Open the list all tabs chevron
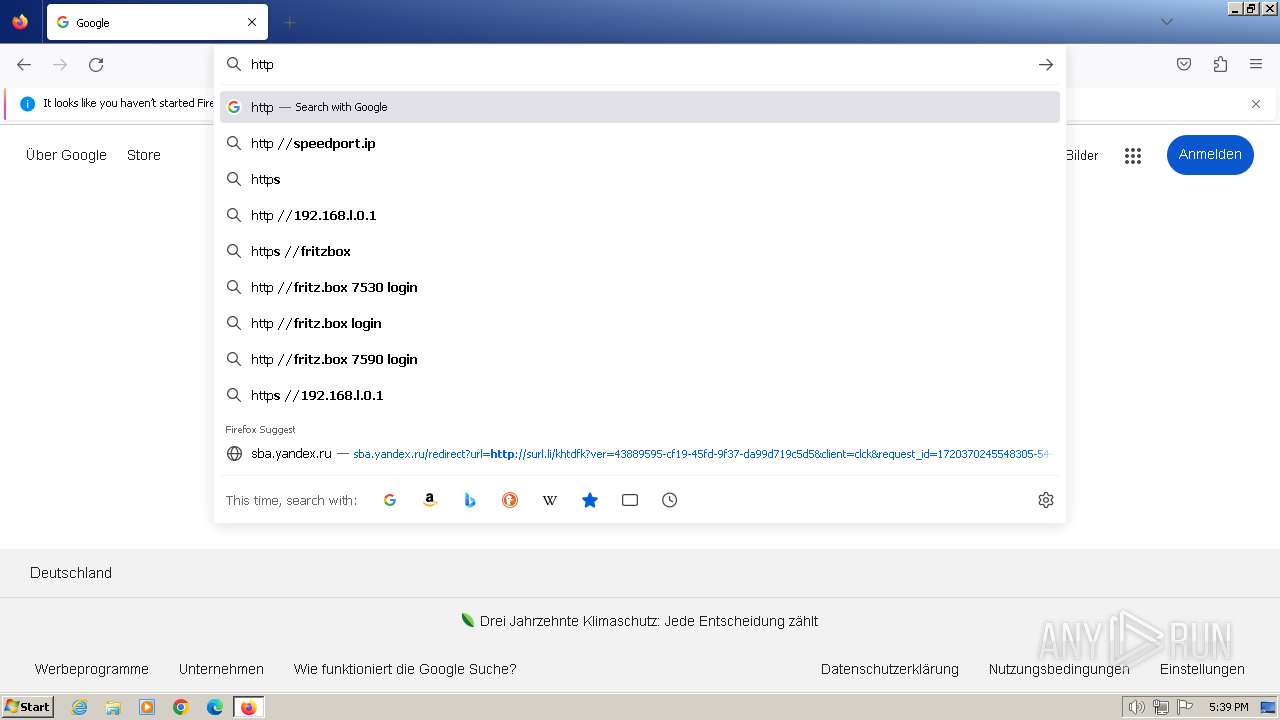The width and height of the screenshot is (1280, 720). coord(1166,22)
